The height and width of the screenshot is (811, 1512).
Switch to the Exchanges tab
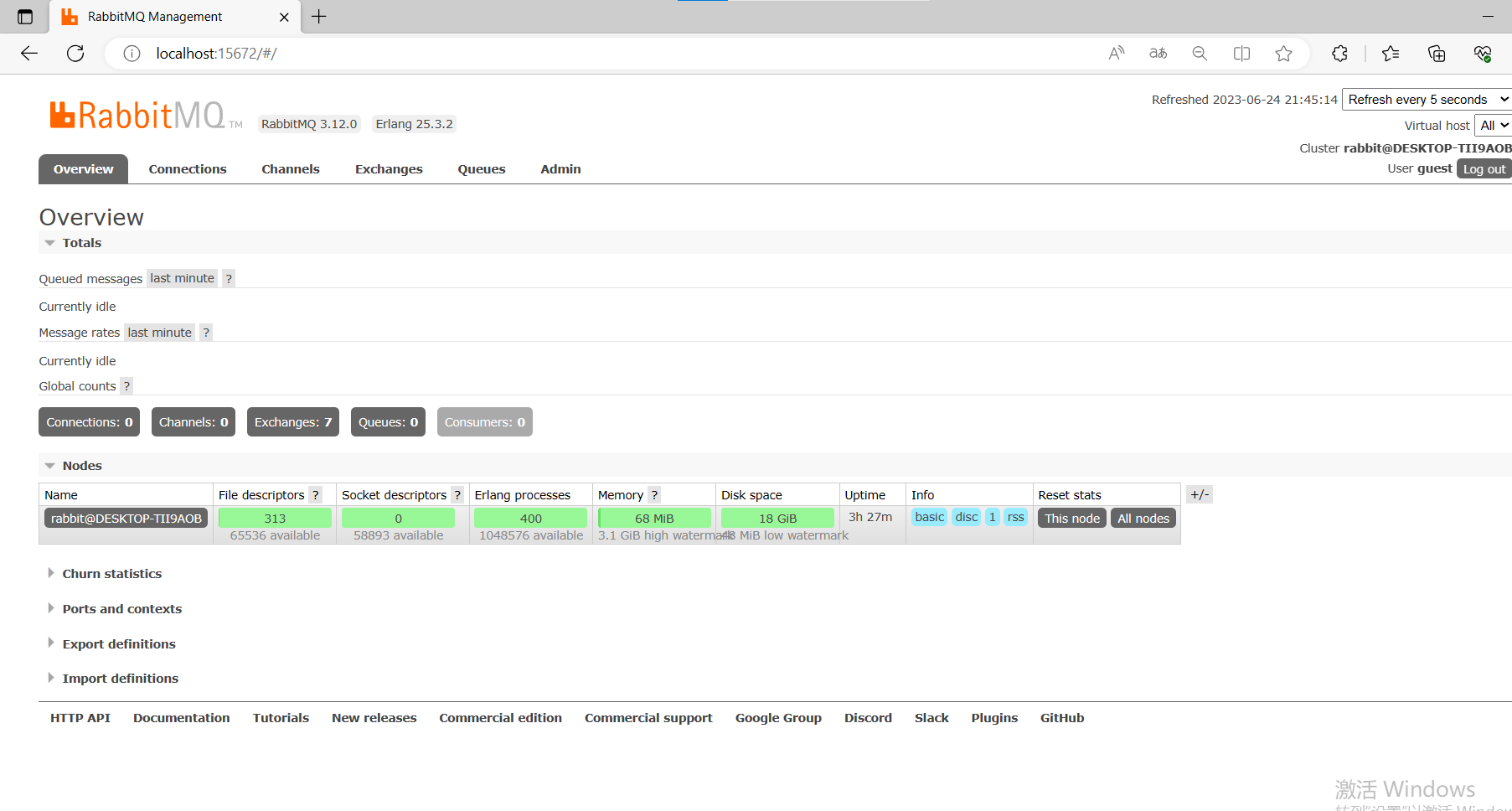(x=389, y=169)
